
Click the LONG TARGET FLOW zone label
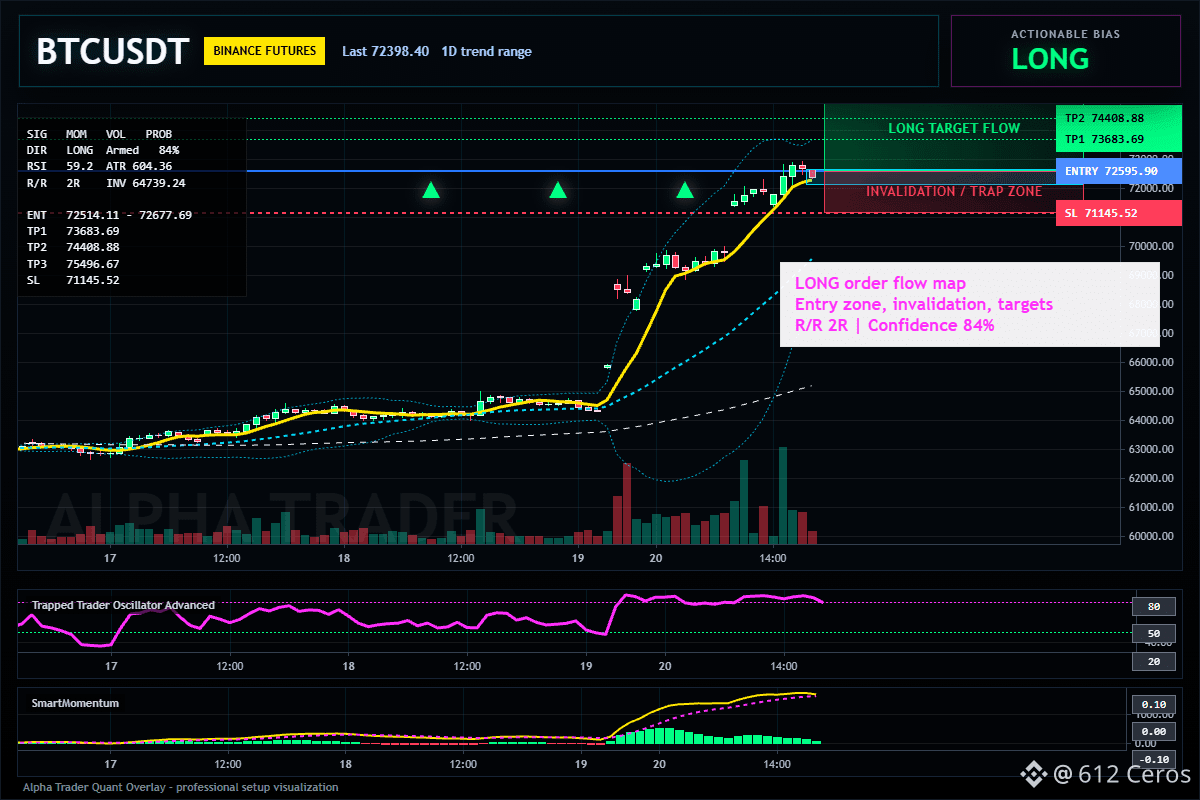[x=954, y=128]
